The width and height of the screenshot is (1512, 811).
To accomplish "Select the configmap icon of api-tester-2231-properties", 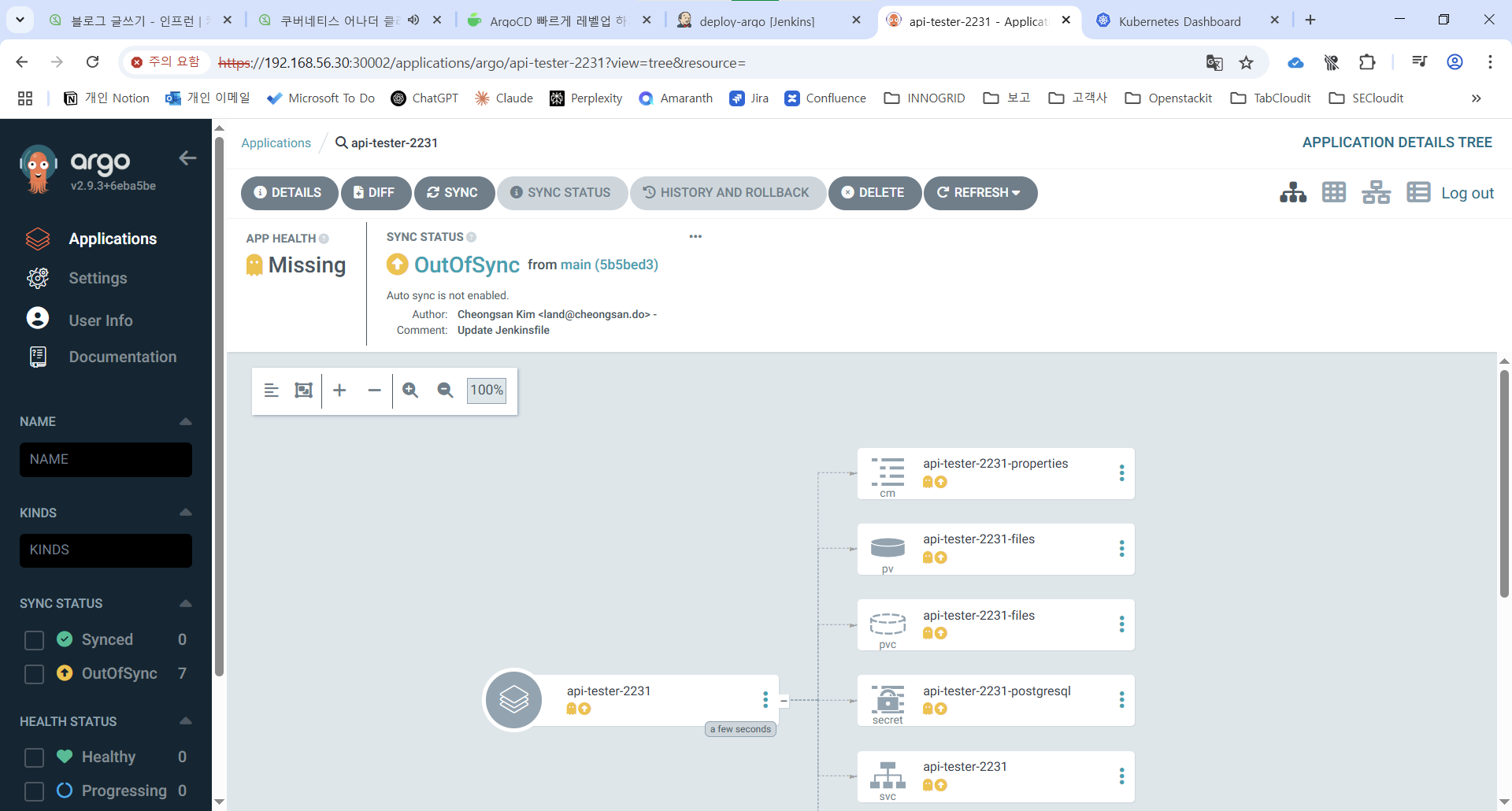I will coord(888,472).
